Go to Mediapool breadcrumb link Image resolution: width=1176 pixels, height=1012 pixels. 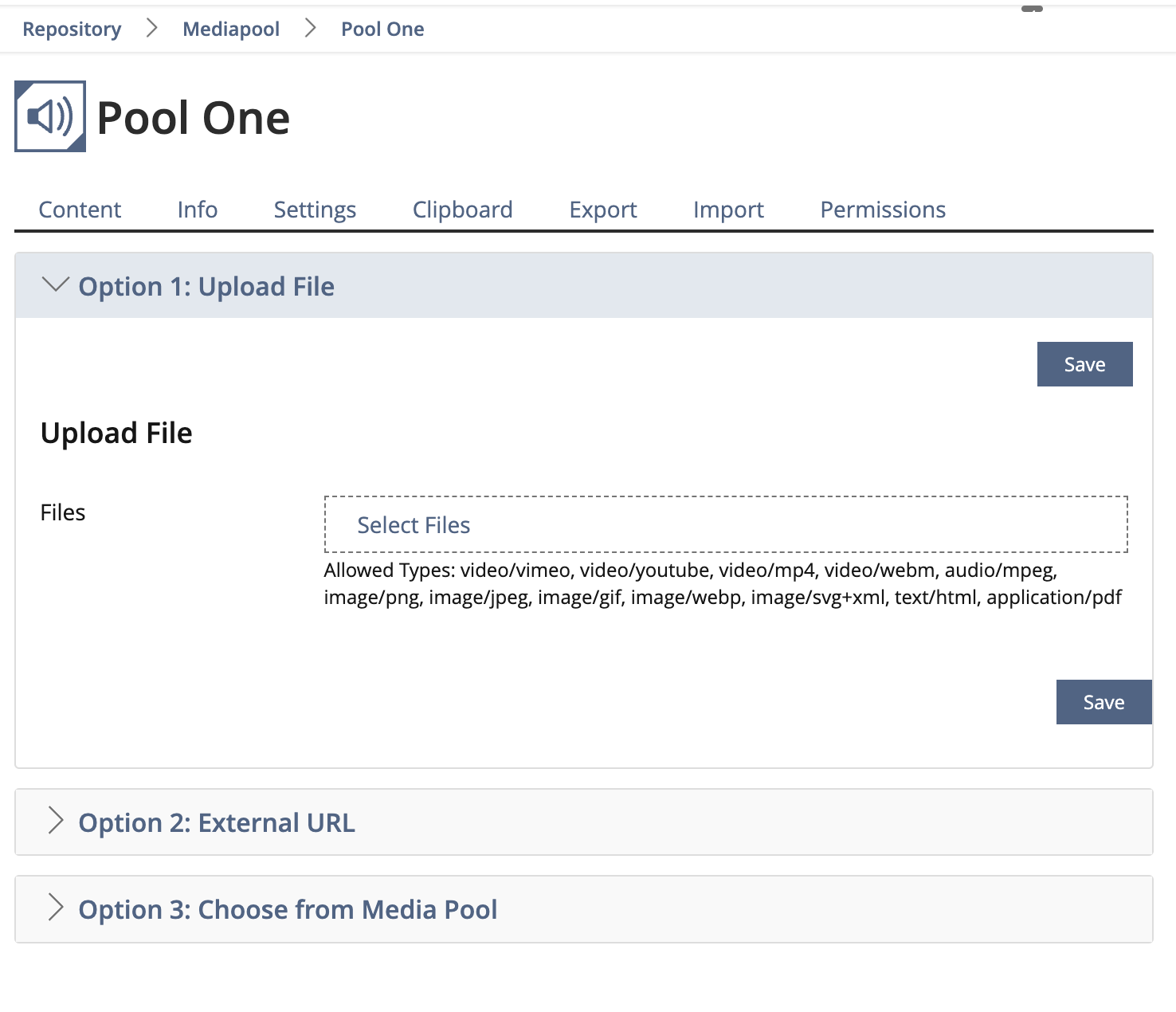tap(231, 29)
